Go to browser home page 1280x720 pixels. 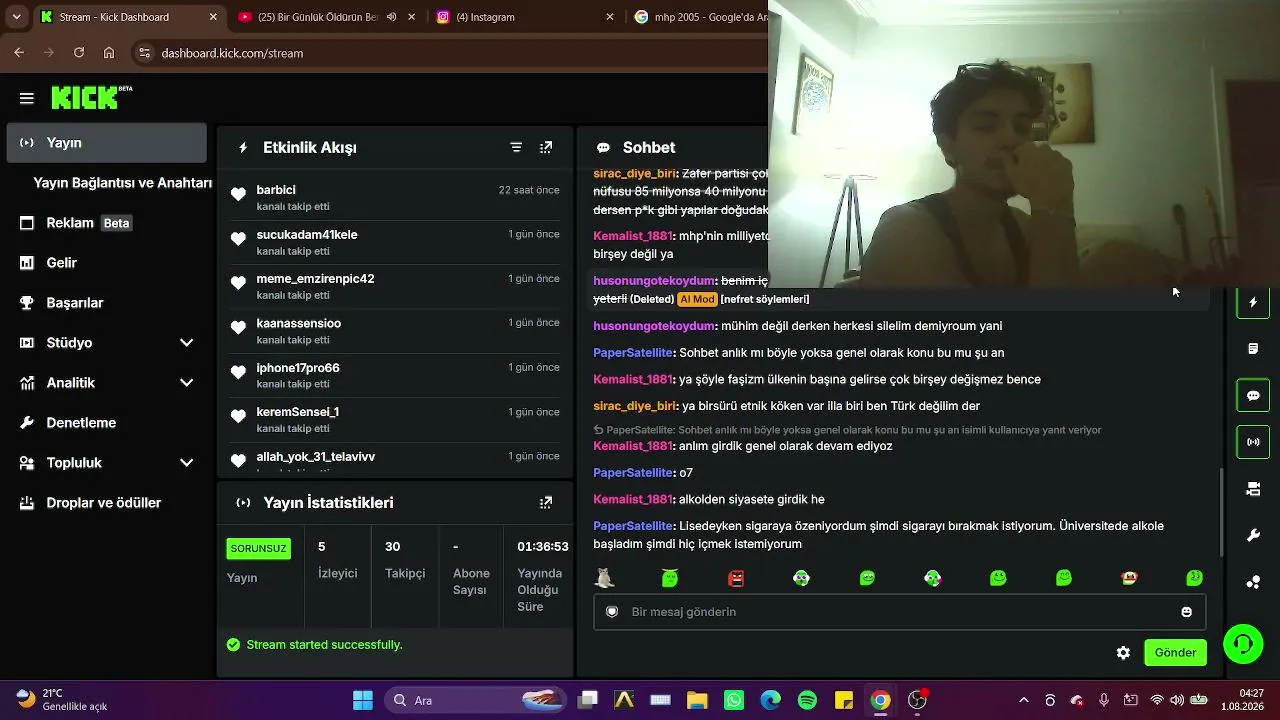point(109,53)
